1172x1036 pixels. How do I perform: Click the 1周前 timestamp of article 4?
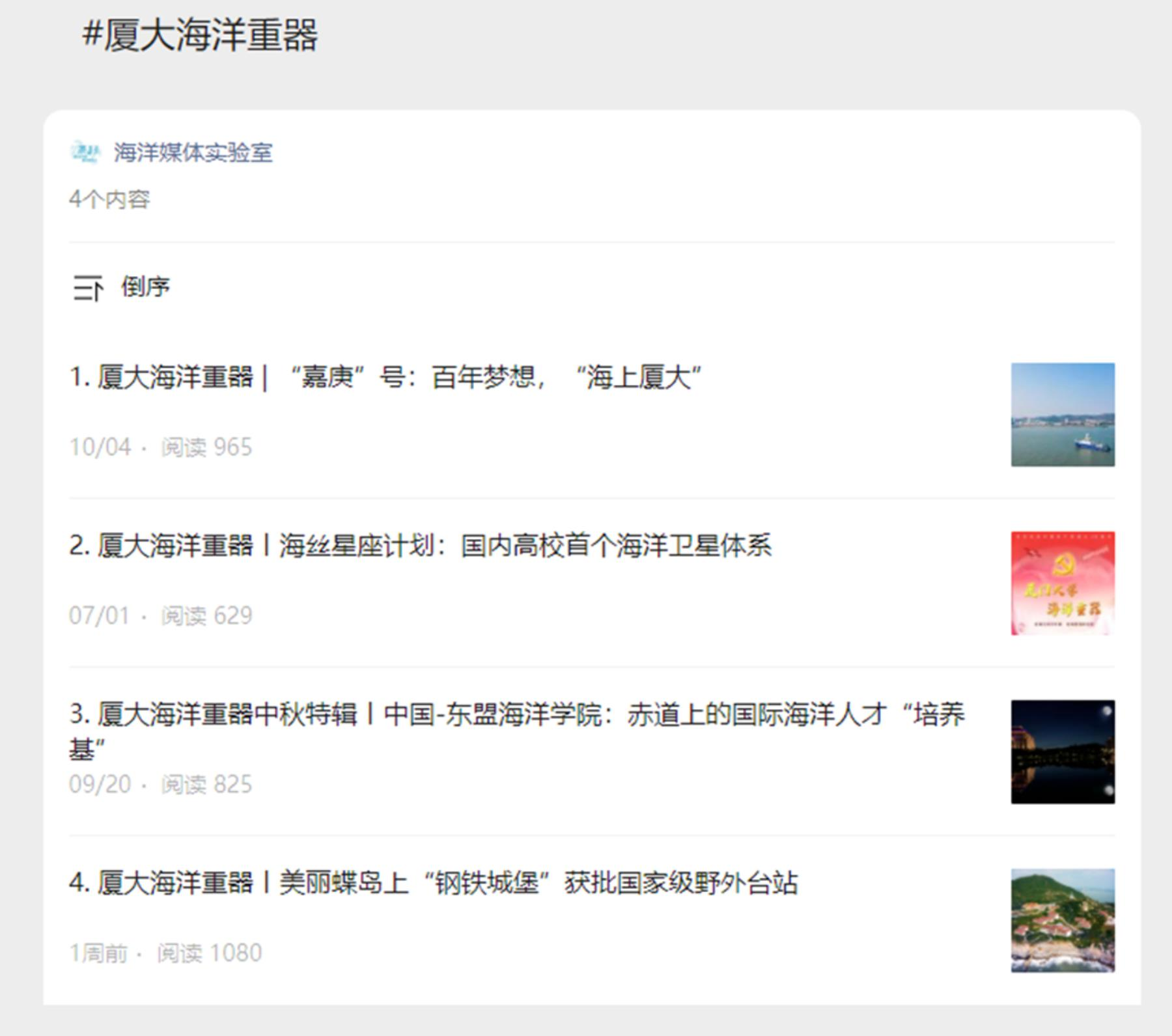point(98,953)
